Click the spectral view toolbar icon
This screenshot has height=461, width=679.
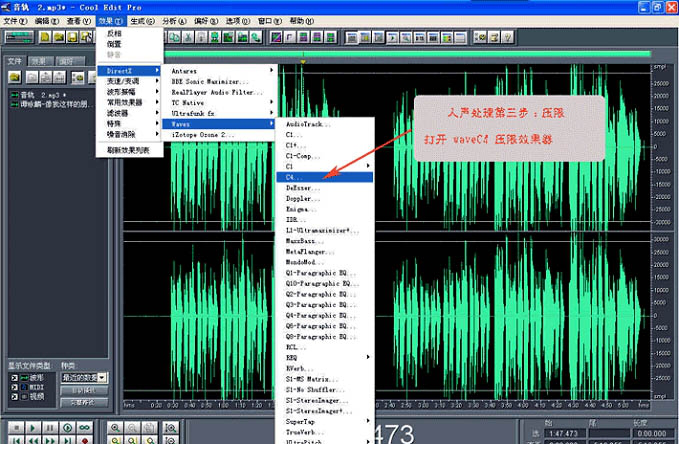tap(276, 38)
